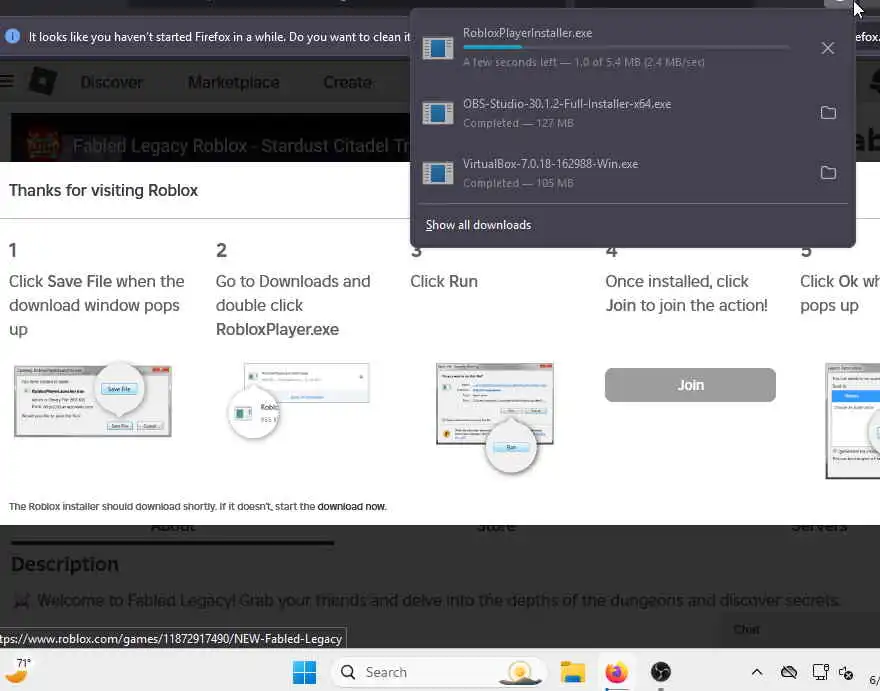
Task: Go to the Discover page
Action: click(112, 83)
